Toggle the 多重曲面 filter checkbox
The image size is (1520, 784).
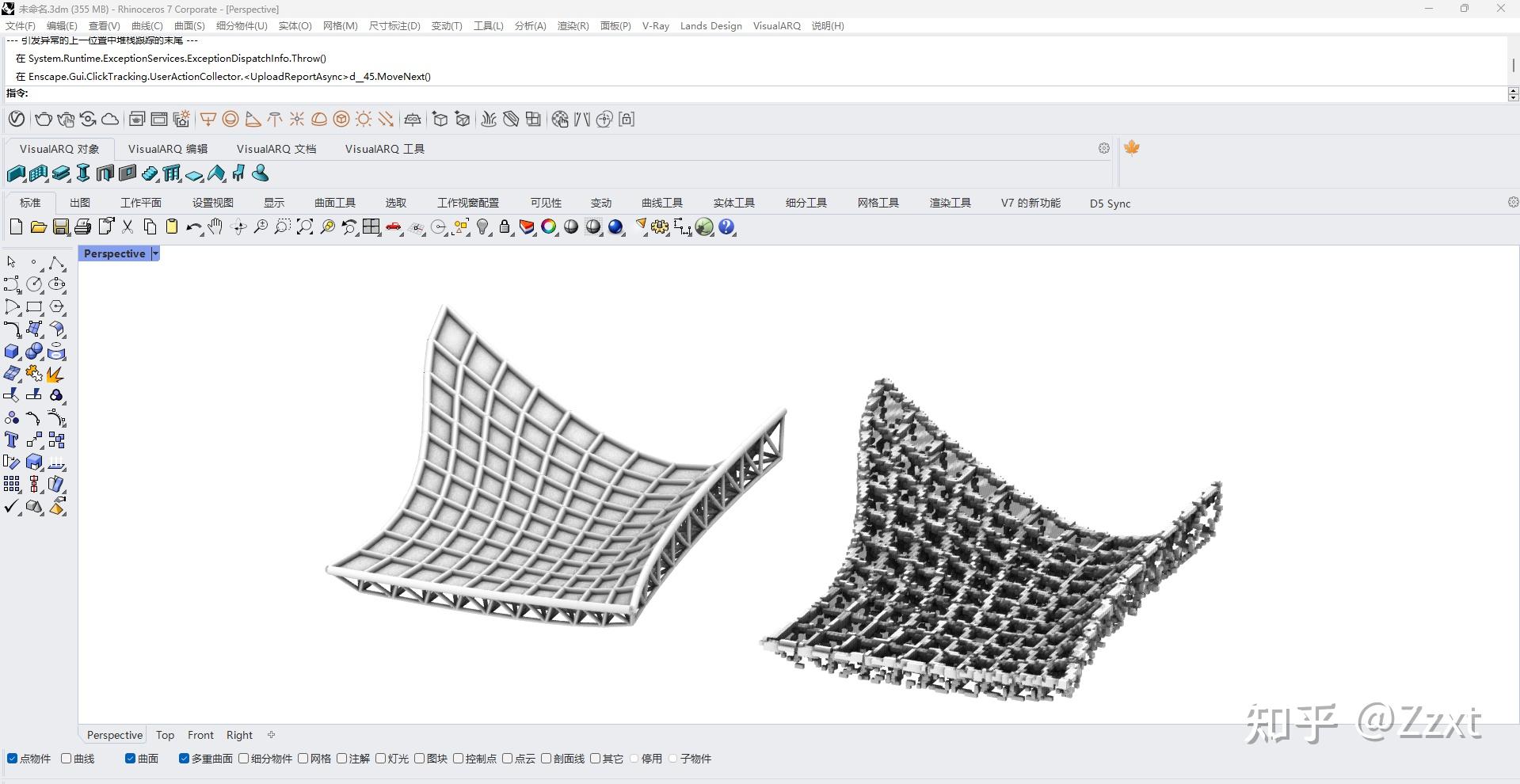pos(184,759)
